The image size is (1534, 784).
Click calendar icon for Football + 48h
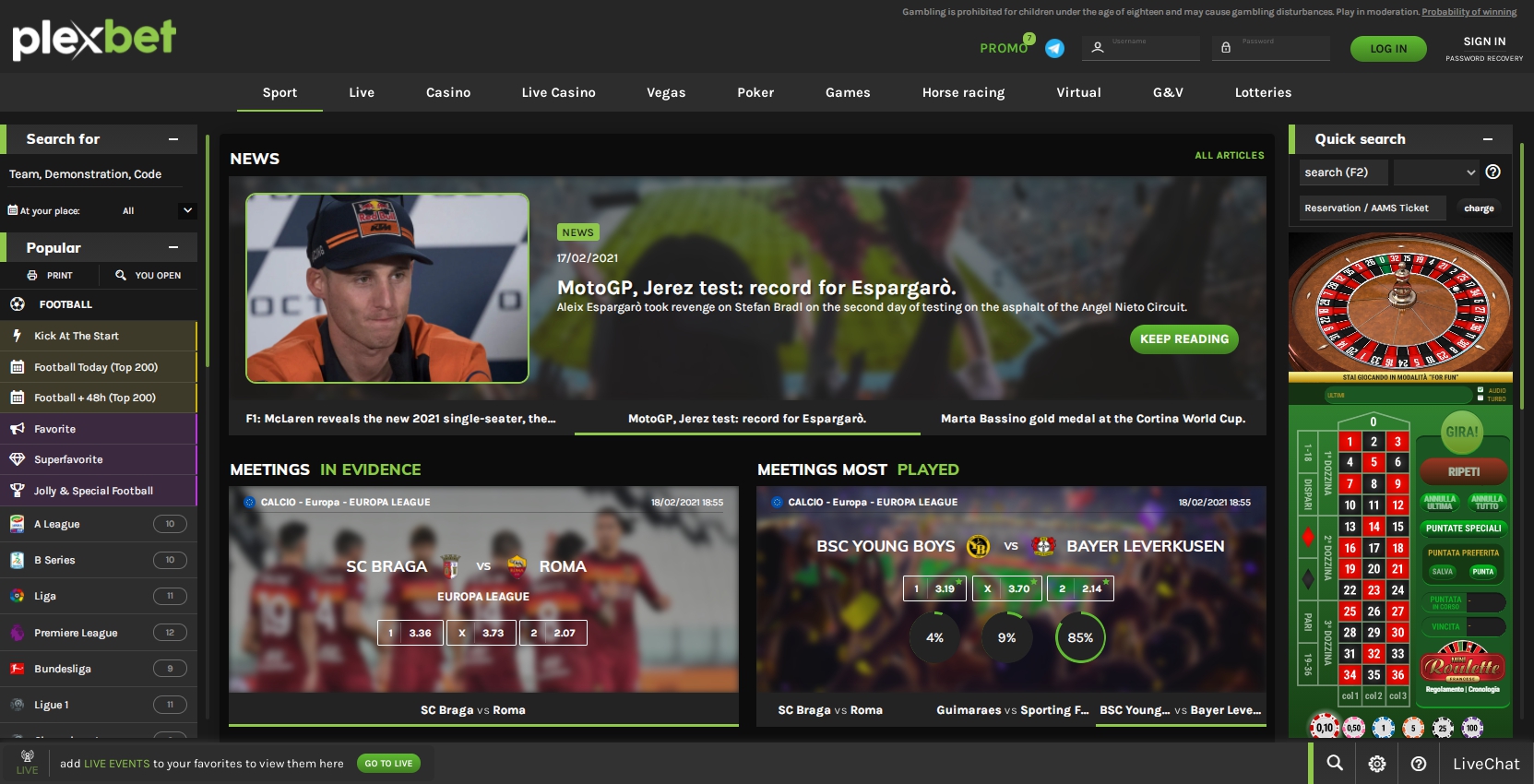click(x=17, y=398)
